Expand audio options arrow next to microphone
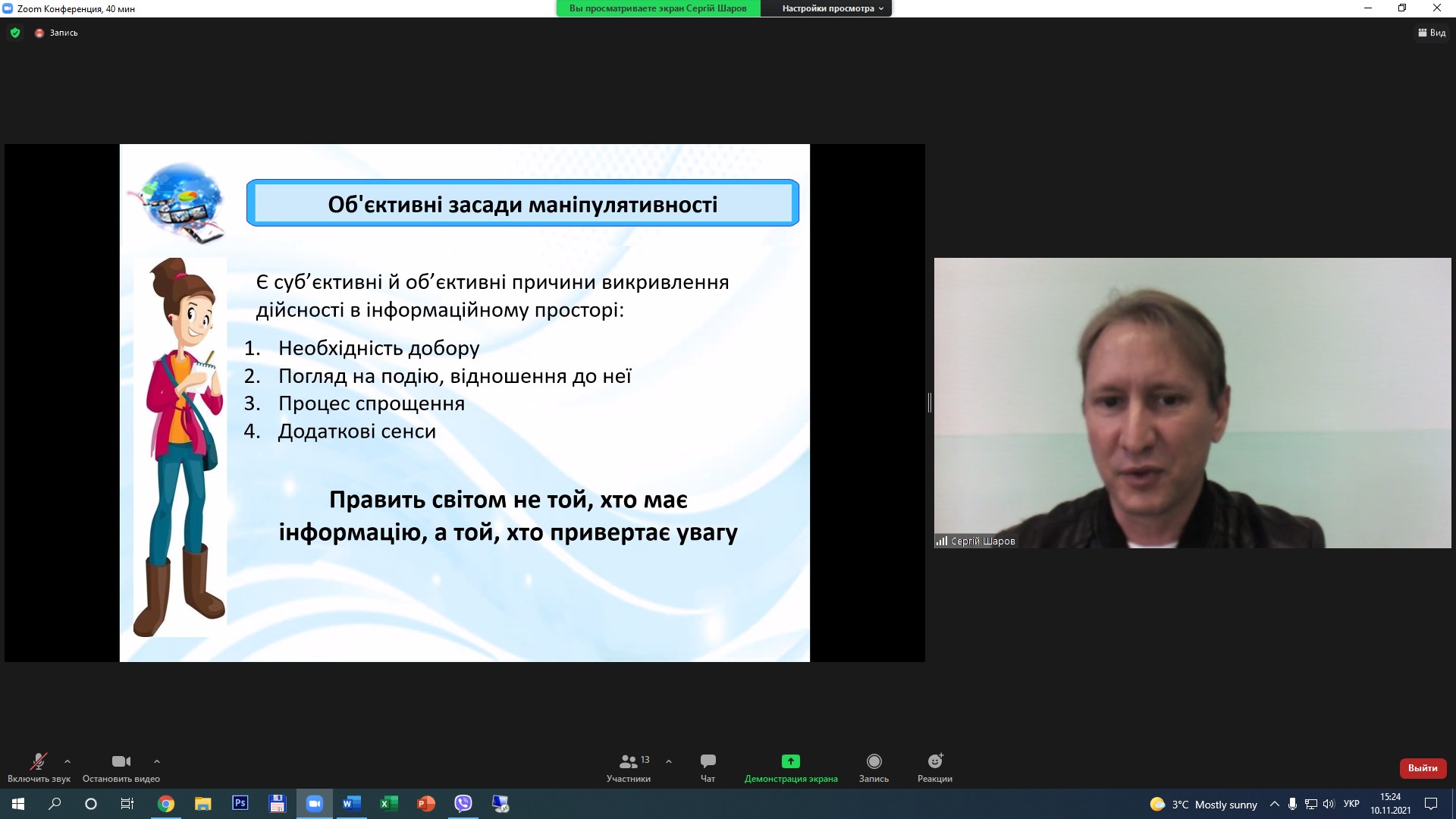Image resolution: width=1456 pixels, height=819 pixels. coord(67,761)
